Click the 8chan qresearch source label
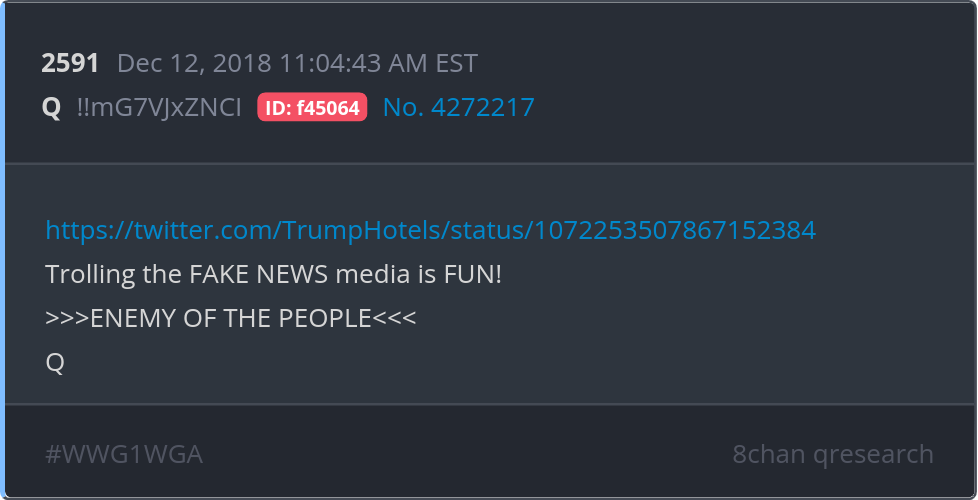 point(833,454)
